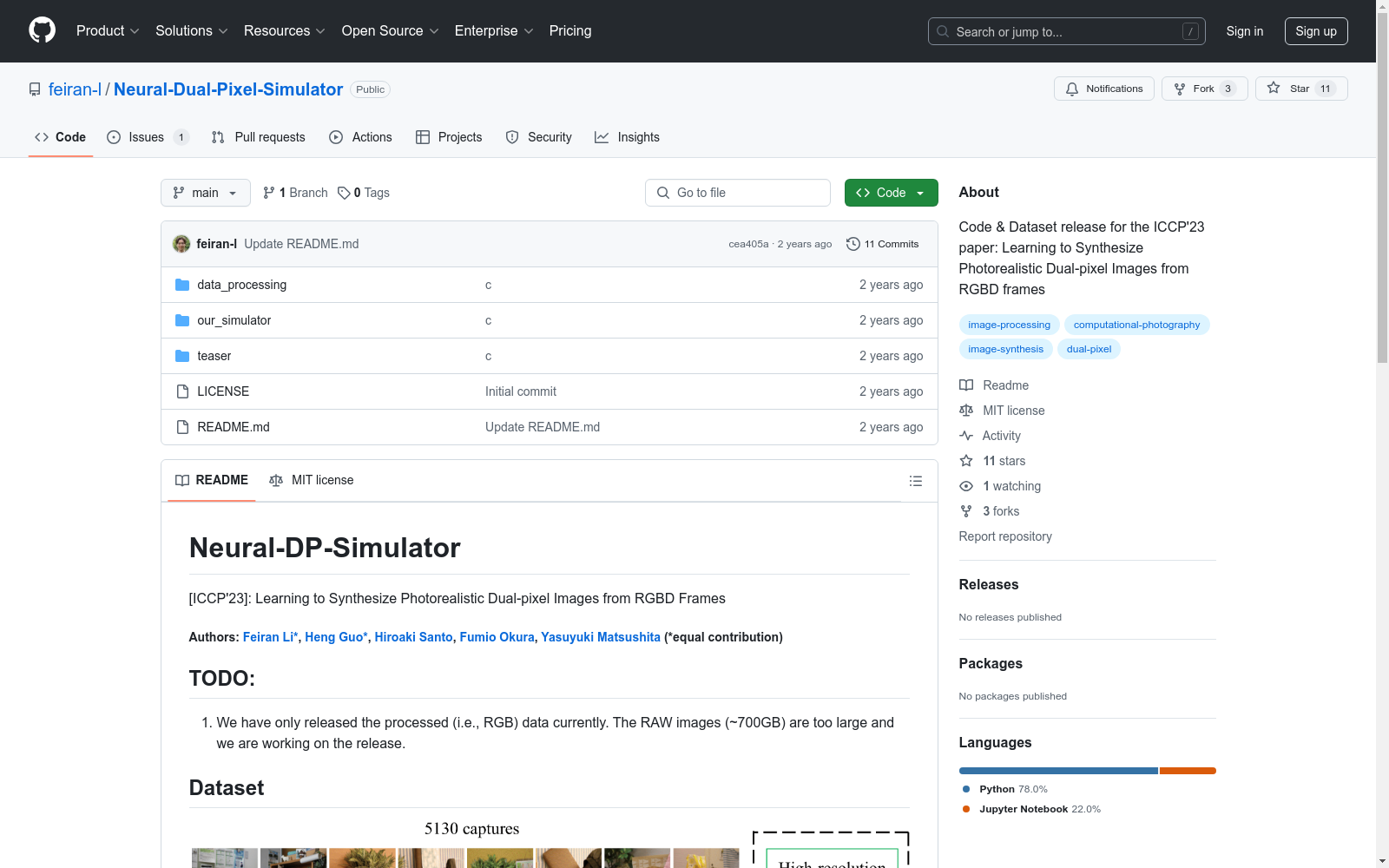Click the Sign up button
Viewport: 1389px width, 868px height.
(1316, 31)
